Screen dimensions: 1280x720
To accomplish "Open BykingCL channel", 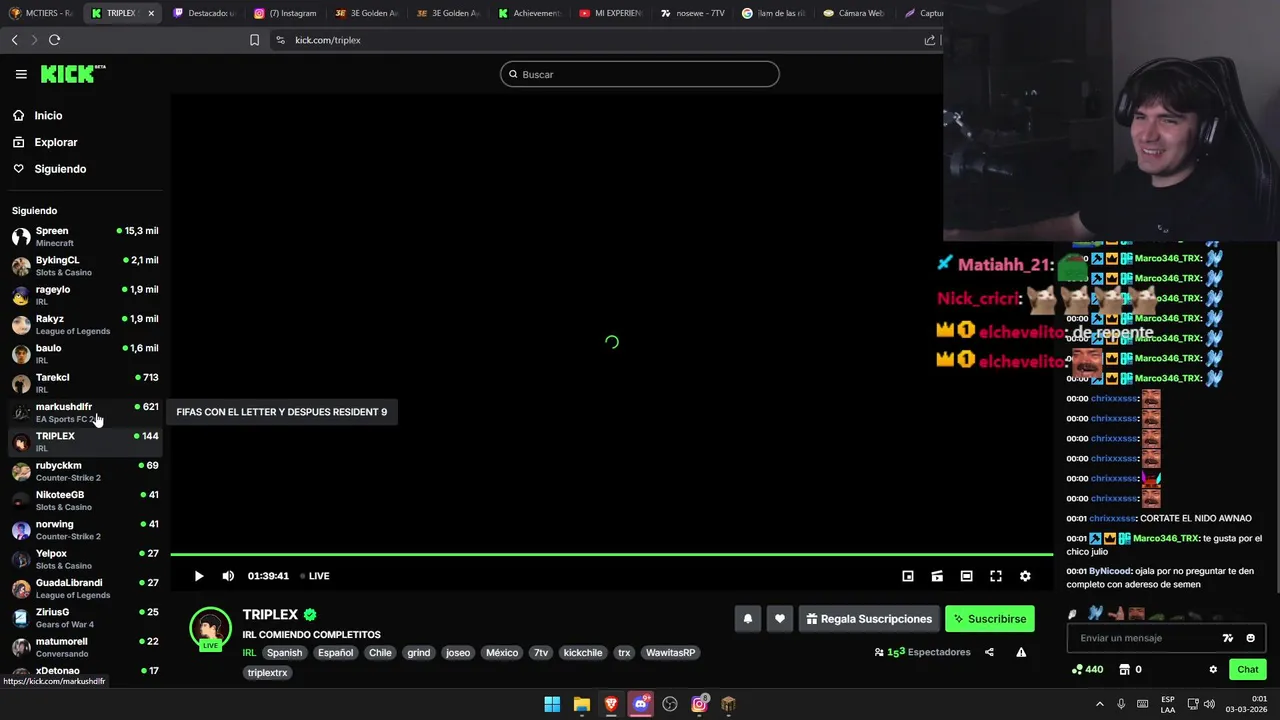I will point(85,266).
